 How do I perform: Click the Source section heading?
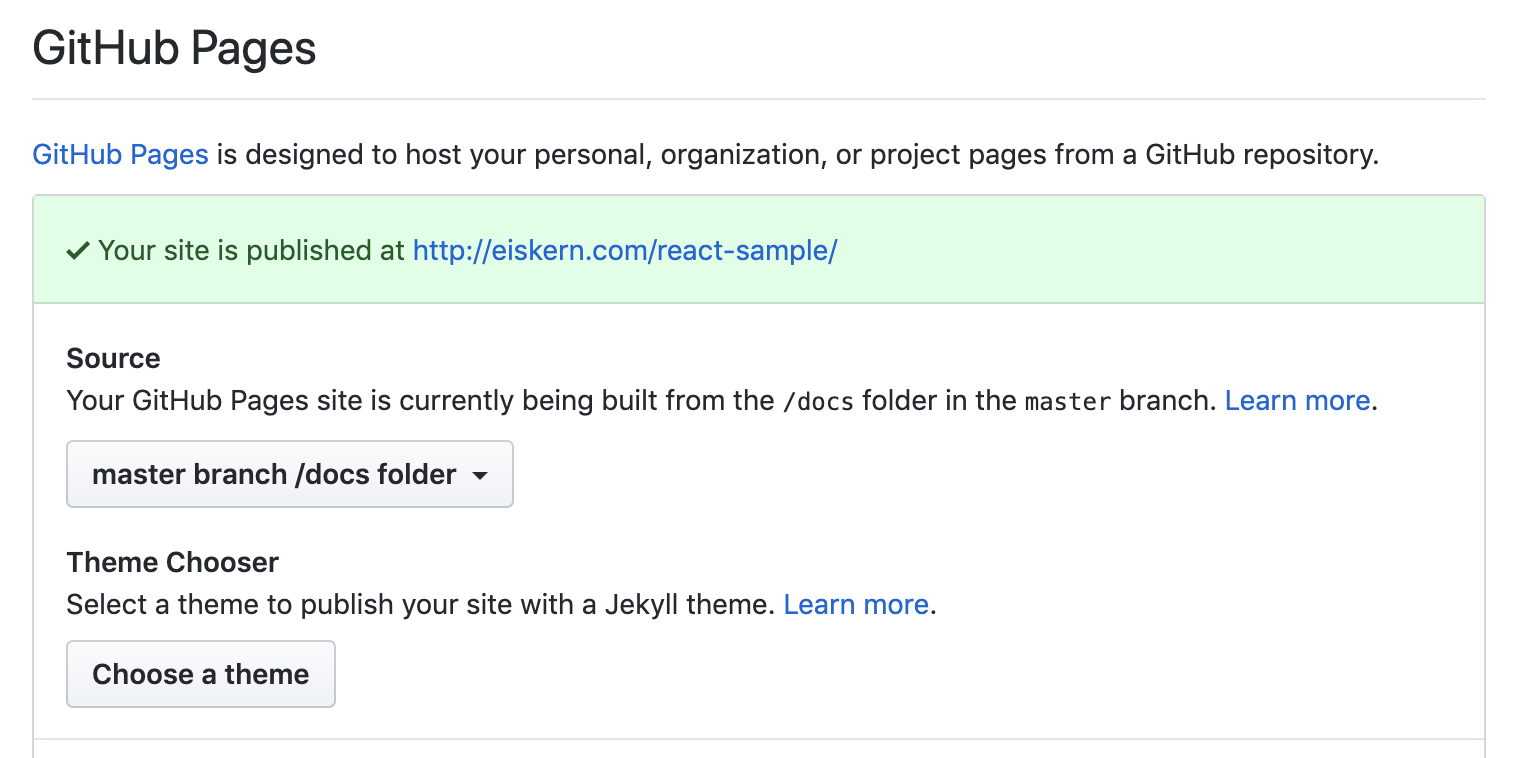(x=113, y=359)
